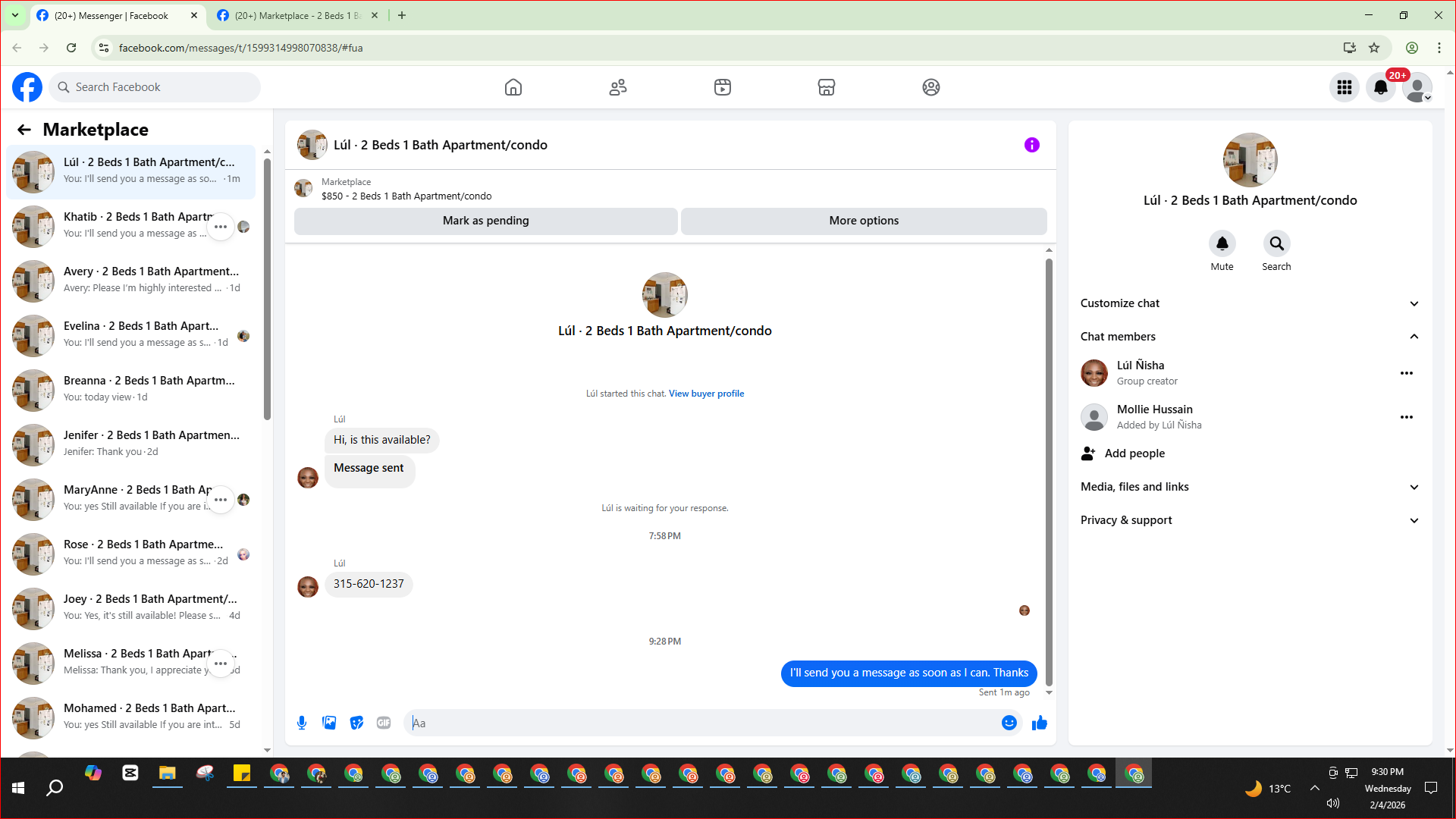The image size is (1456, 819).
Task: Click the purple conversation info icon
Action: tap(1031, 145)
